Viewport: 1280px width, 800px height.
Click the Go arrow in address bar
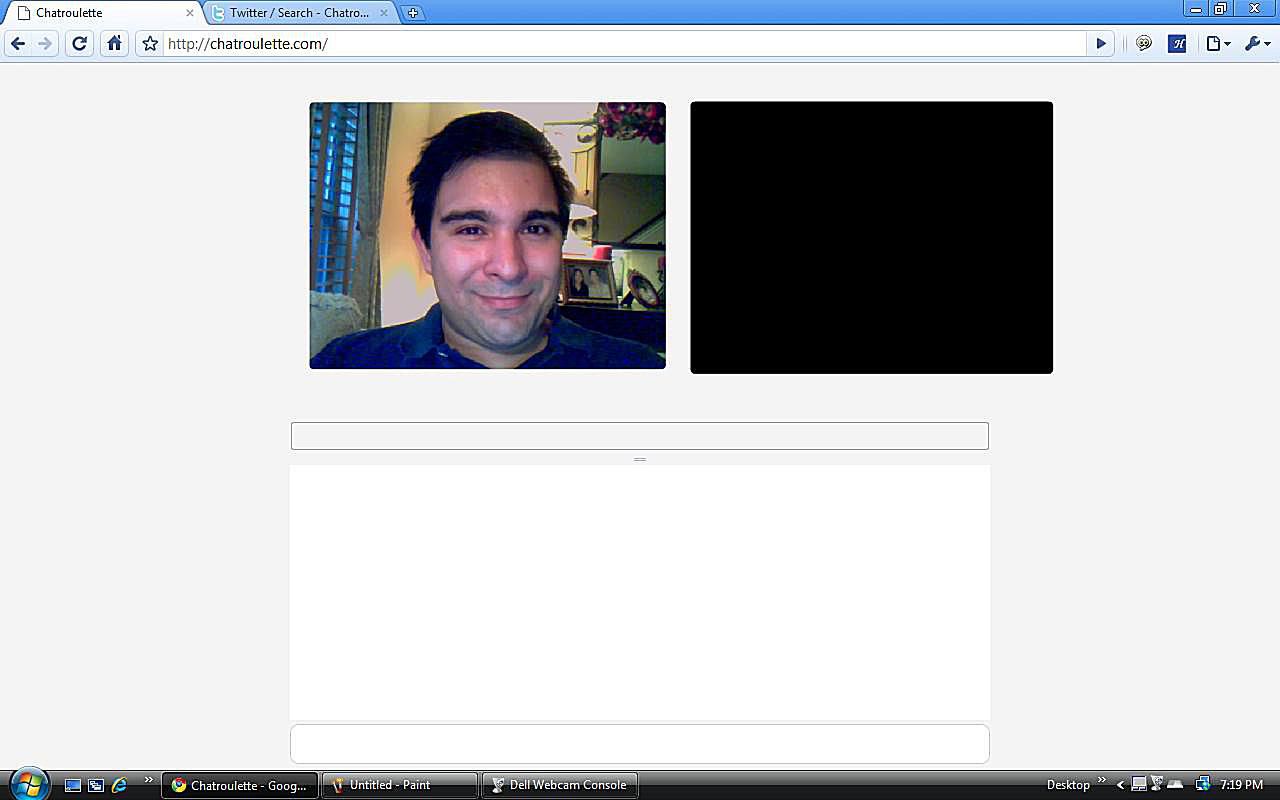pyautogui.click(x=1101, y=44)
